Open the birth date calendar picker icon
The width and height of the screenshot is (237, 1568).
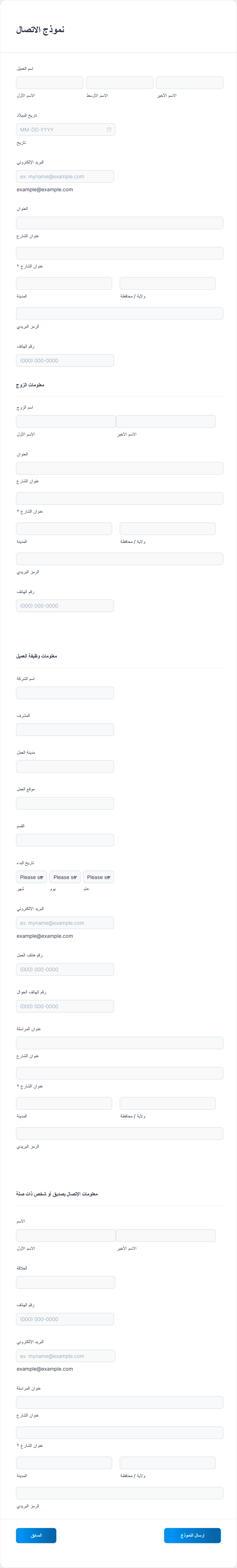pos(109,130)
